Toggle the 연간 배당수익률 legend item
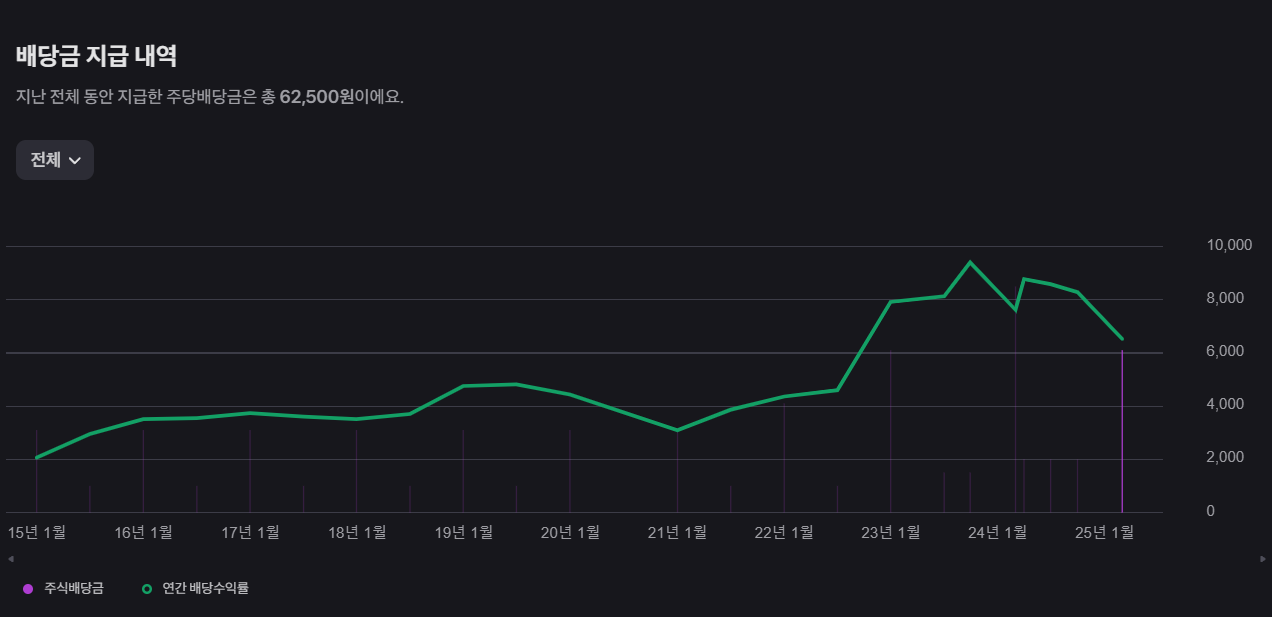 tap(195, 589)
